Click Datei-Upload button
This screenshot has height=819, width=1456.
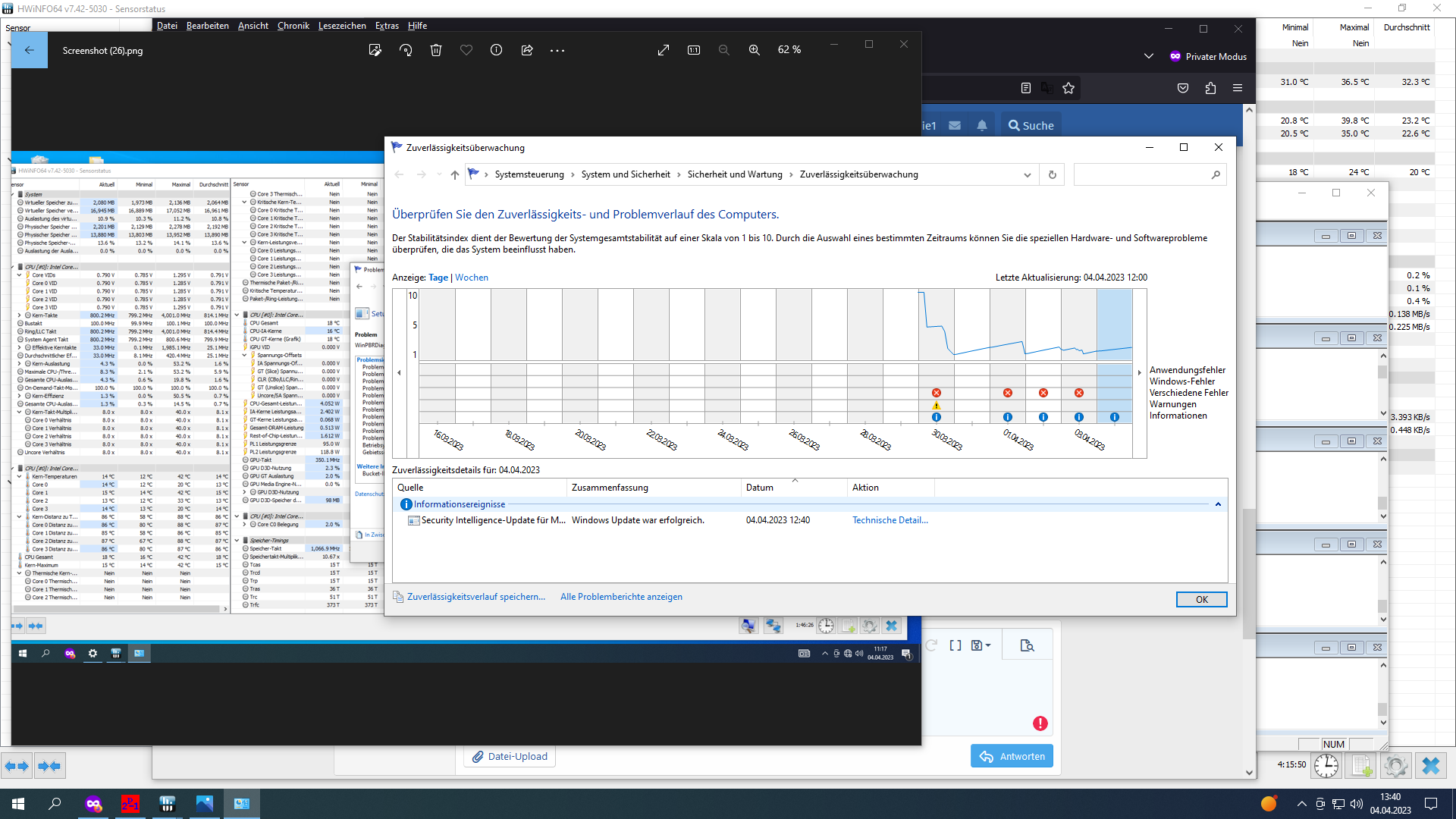510,756
